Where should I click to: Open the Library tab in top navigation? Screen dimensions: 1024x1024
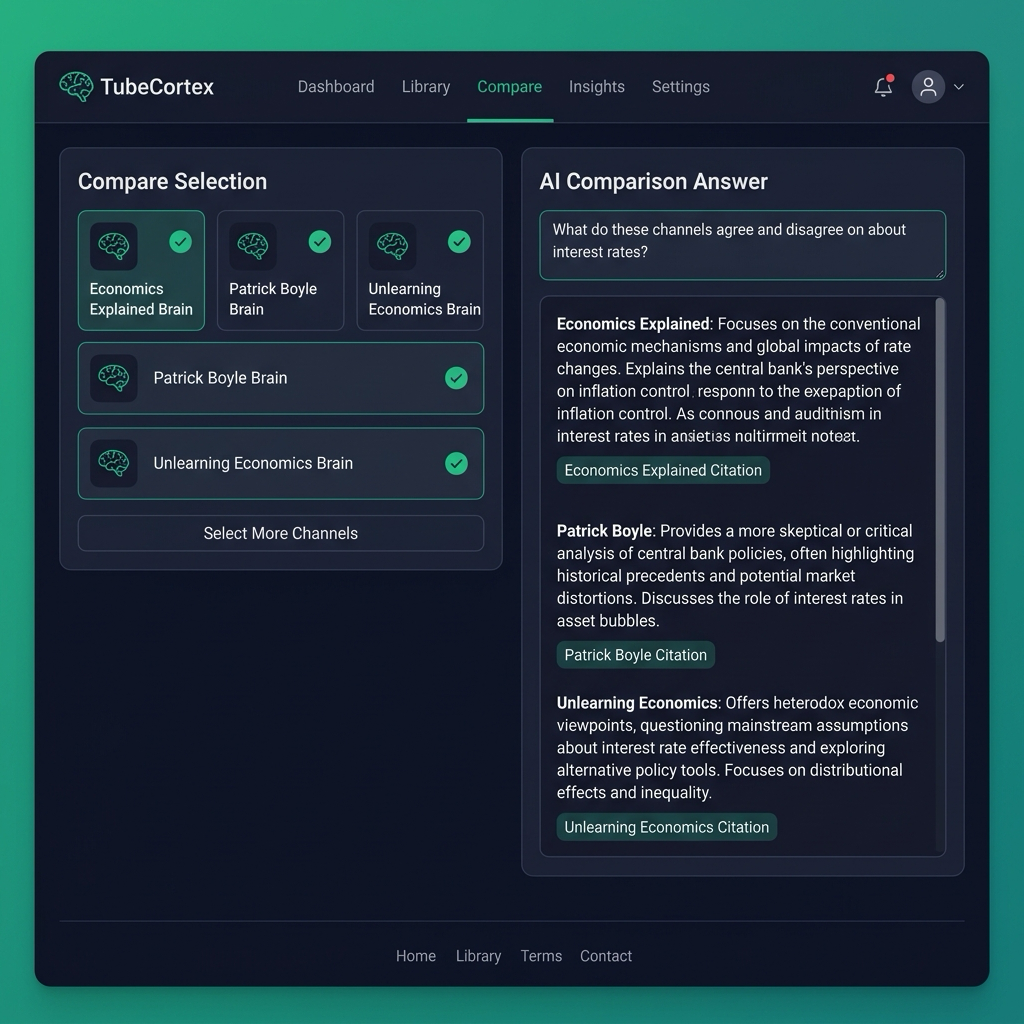click(x=426, y=87)
